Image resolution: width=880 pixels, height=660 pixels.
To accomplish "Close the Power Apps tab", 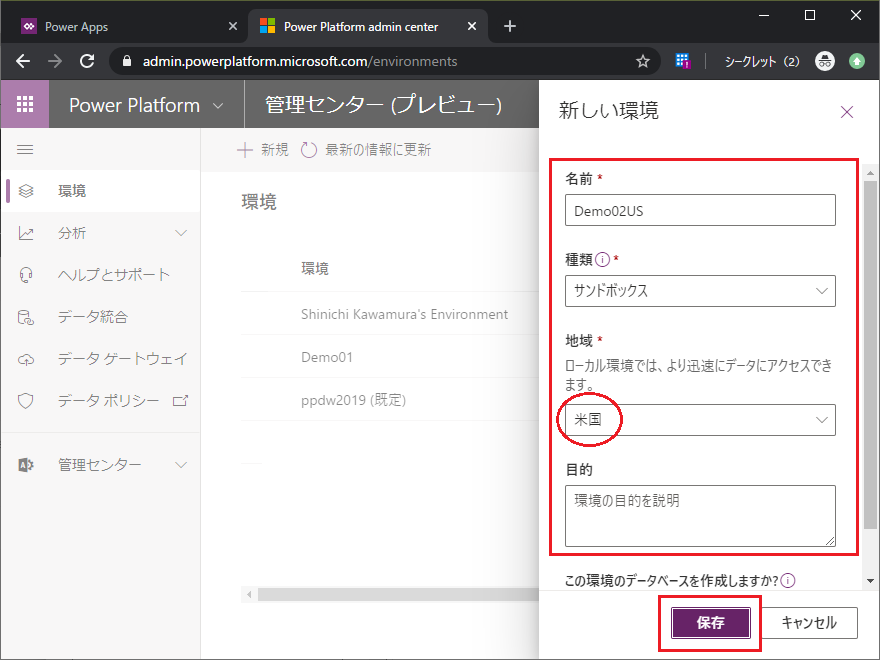I will pyautogui.click(x=233, y=26).
